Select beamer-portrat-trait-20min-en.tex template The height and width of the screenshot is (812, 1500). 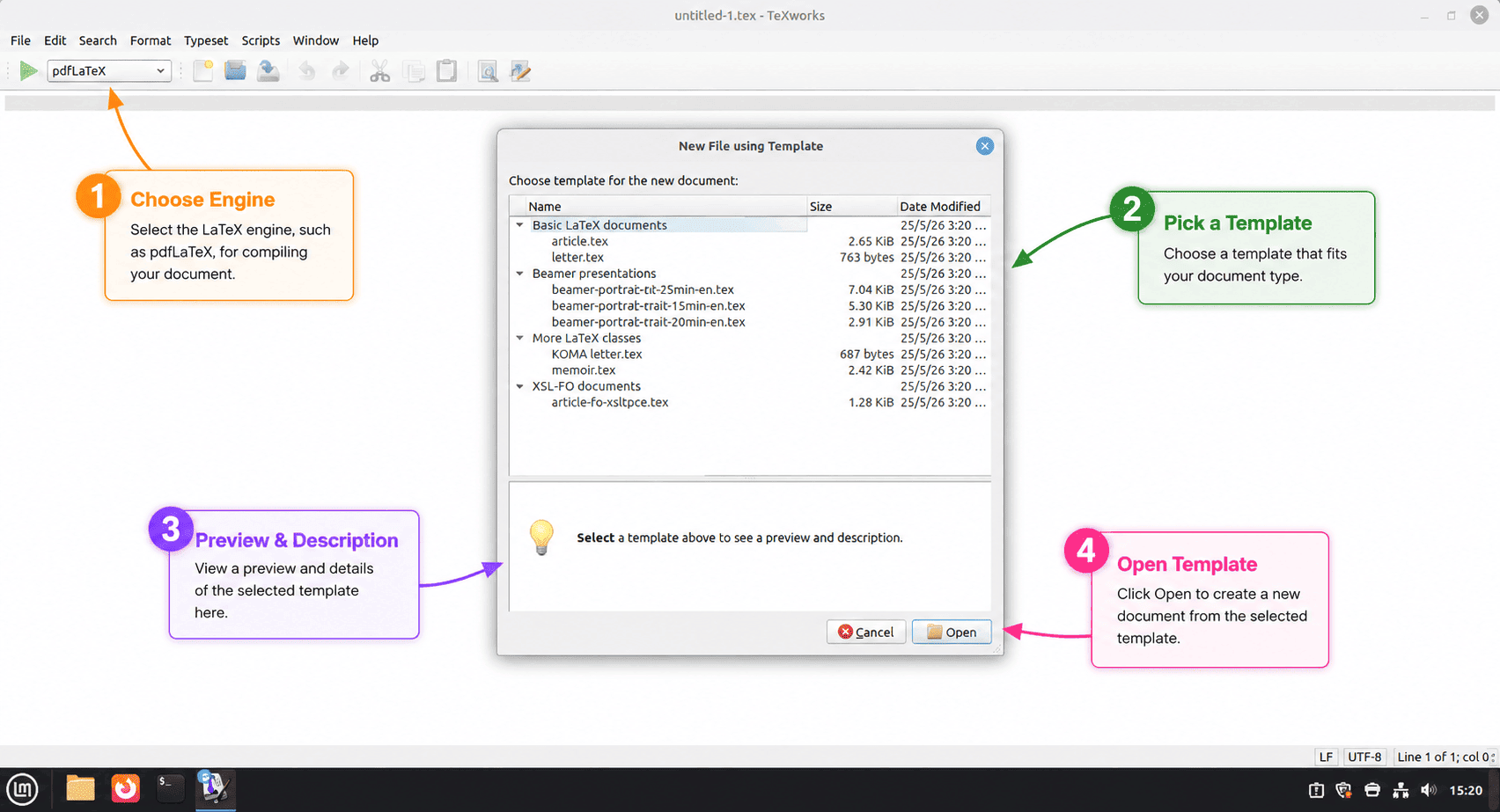[649, 322]
